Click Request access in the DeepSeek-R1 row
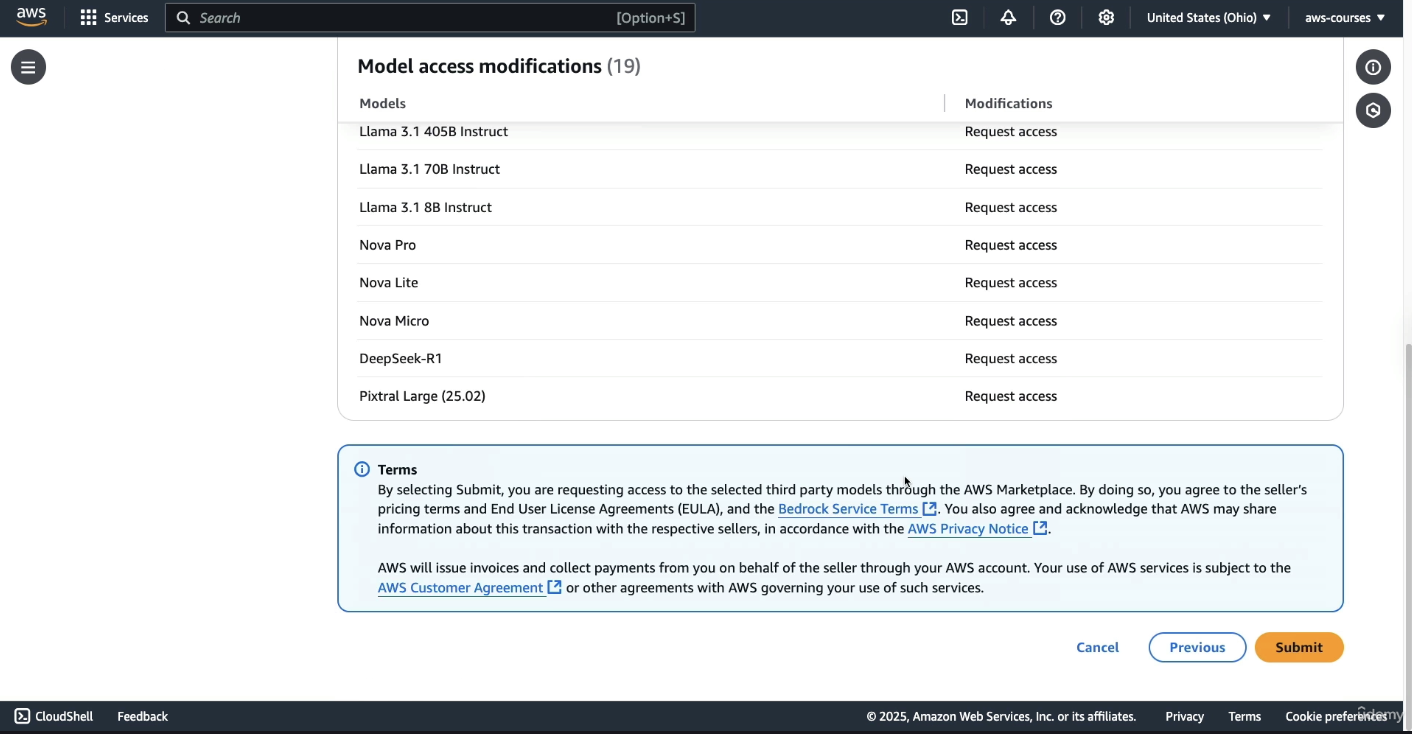The width and height of the screenshot is (1412, 734). [1010, 358]
